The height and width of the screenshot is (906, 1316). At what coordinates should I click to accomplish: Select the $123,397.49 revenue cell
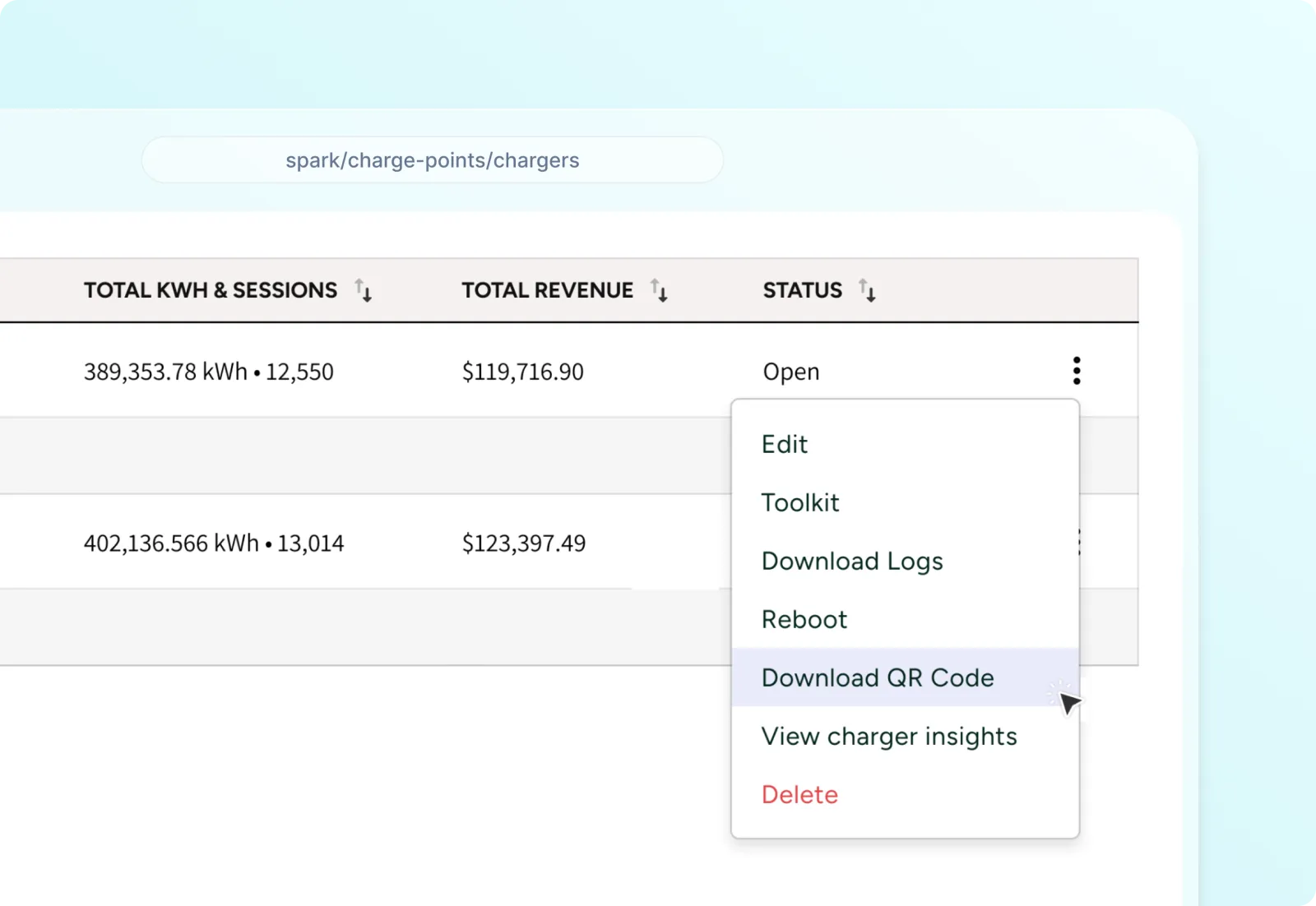pyautogui.click(x=524, y=543)
